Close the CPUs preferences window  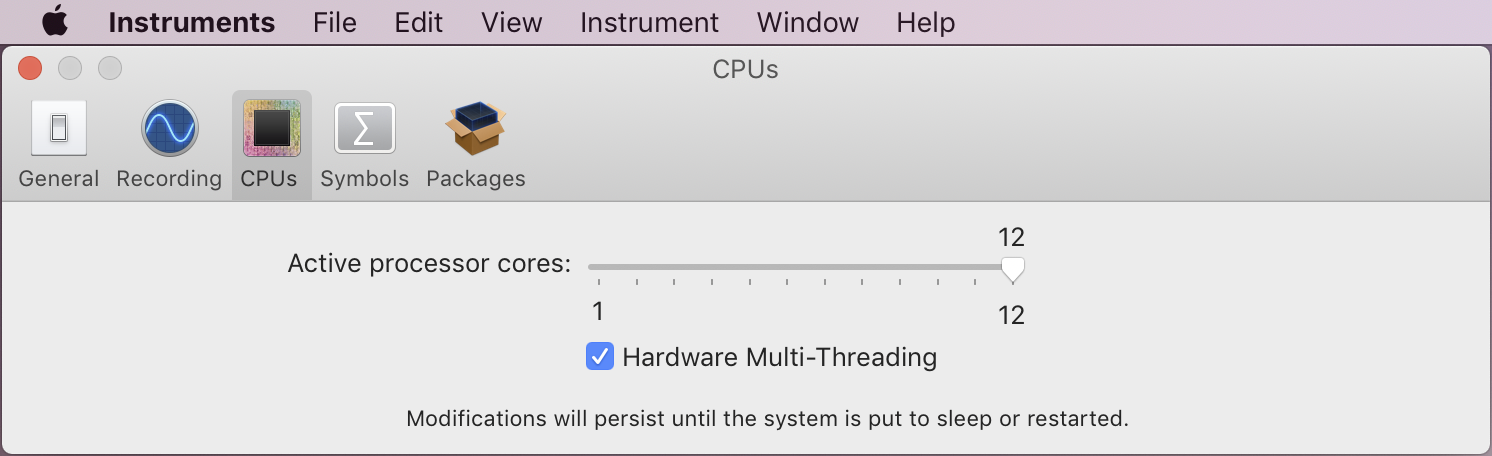click(30, 68)
